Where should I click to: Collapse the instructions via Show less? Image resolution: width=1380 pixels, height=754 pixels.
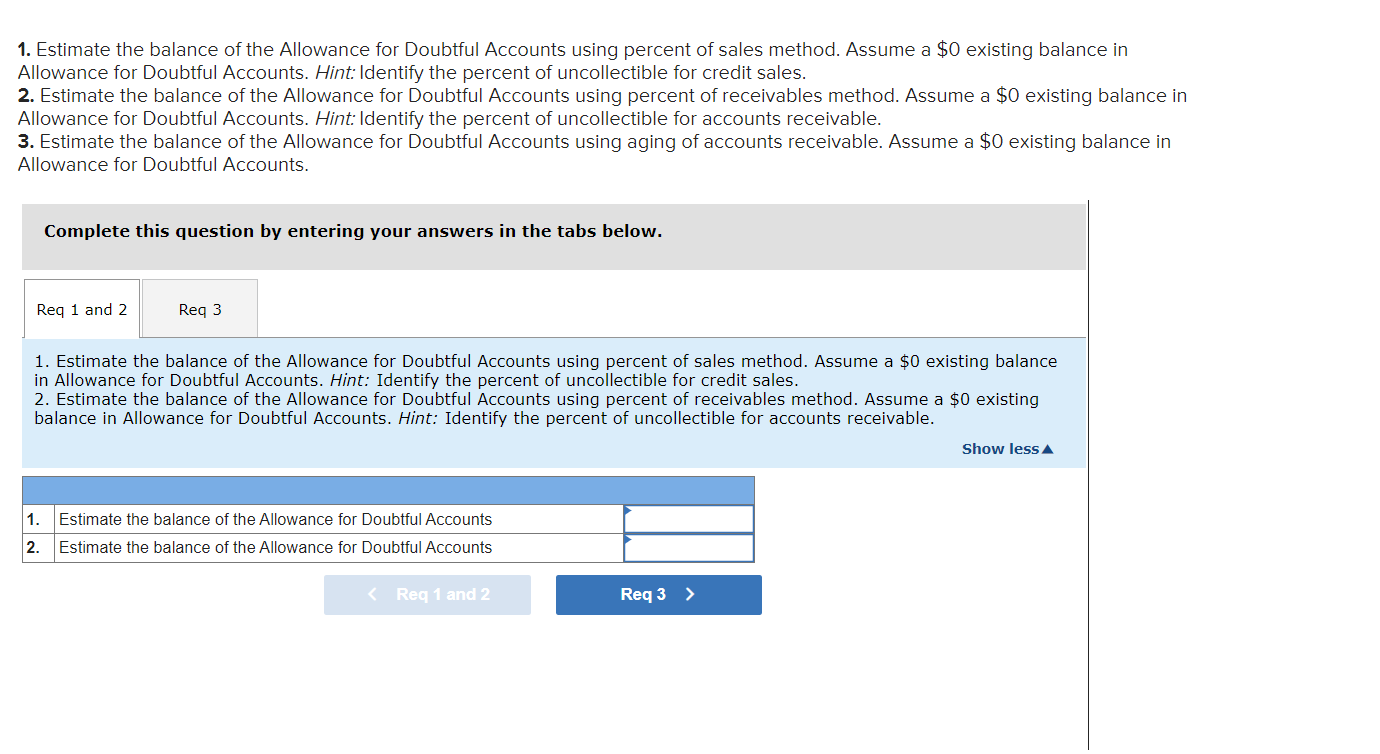pyautogui.click(x=1003, y=448)
